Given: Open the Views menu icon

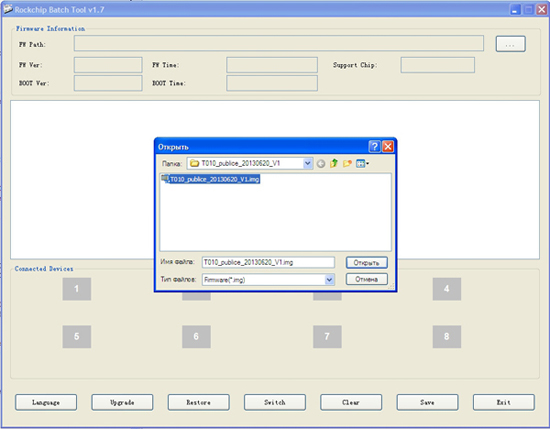Looking at the screenshot, I should point(362,163).
